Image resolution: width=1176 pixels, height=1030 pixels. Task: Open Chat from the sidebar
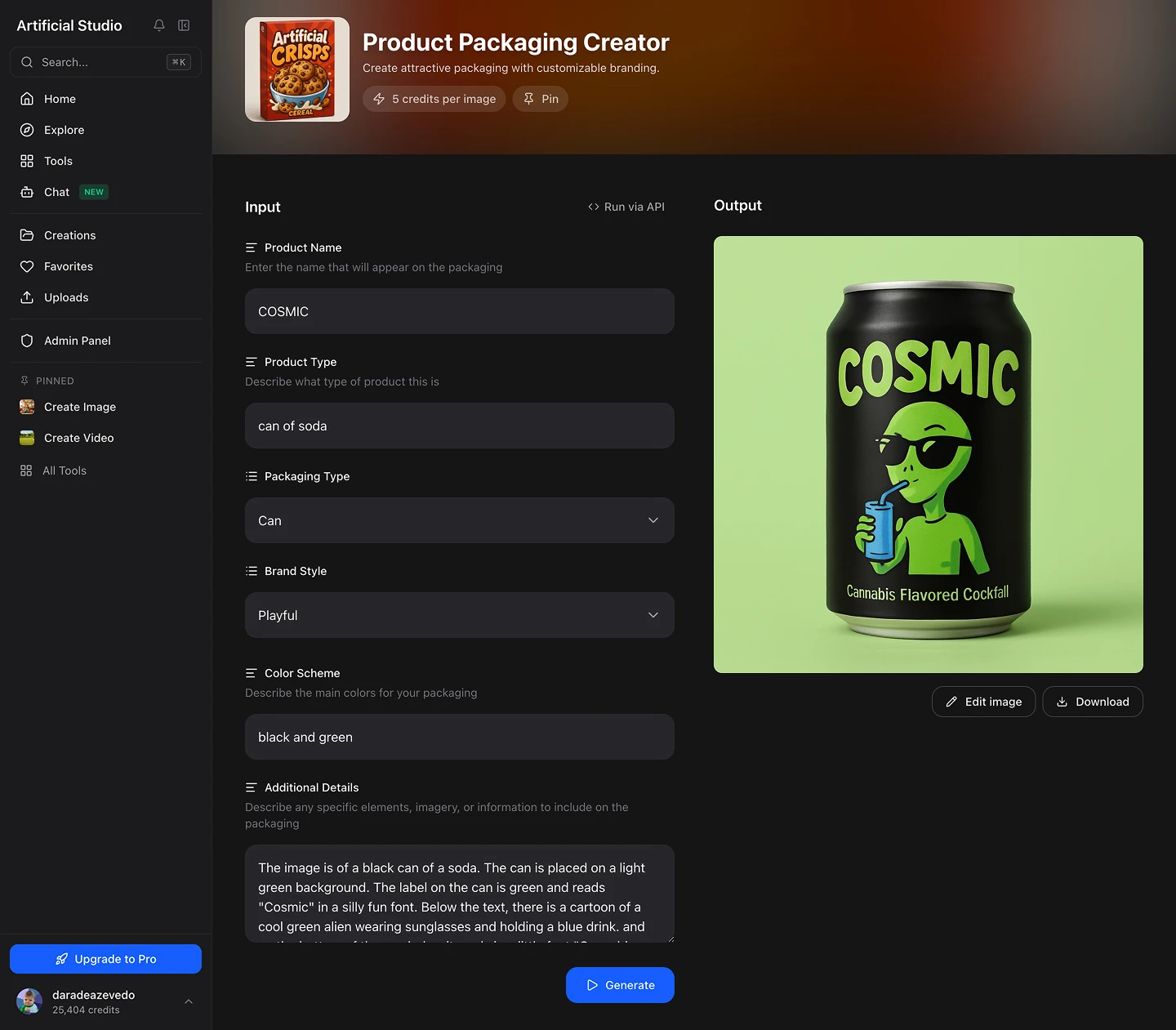click(55, 192)
